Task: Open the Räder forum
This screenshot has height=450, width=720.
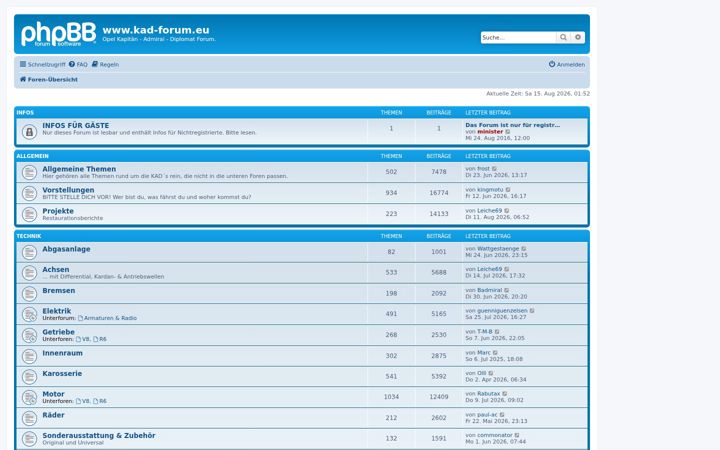Action: click(53, 415)
